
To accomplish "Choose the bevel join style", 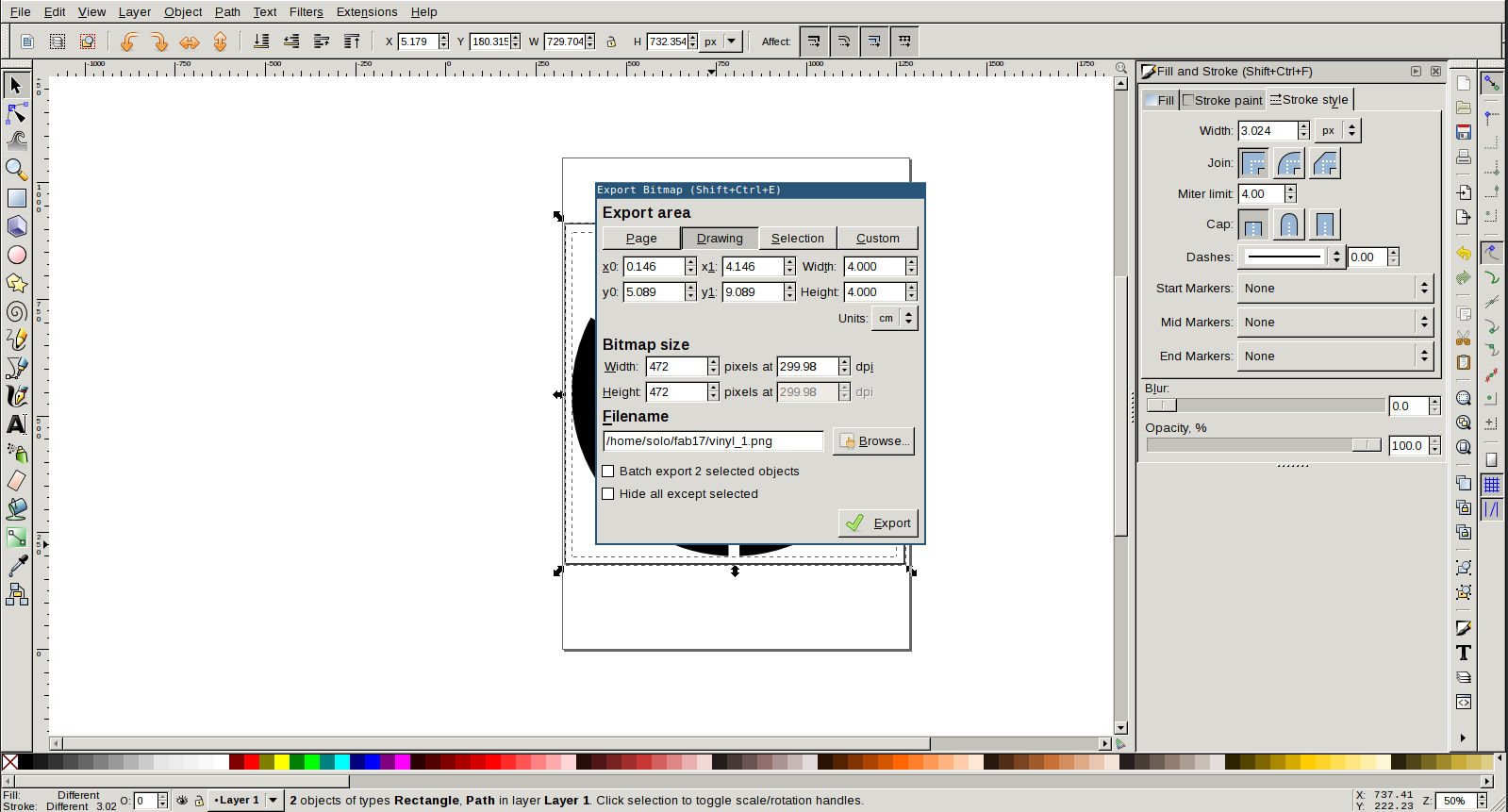I will click(x=1325, y=164).
